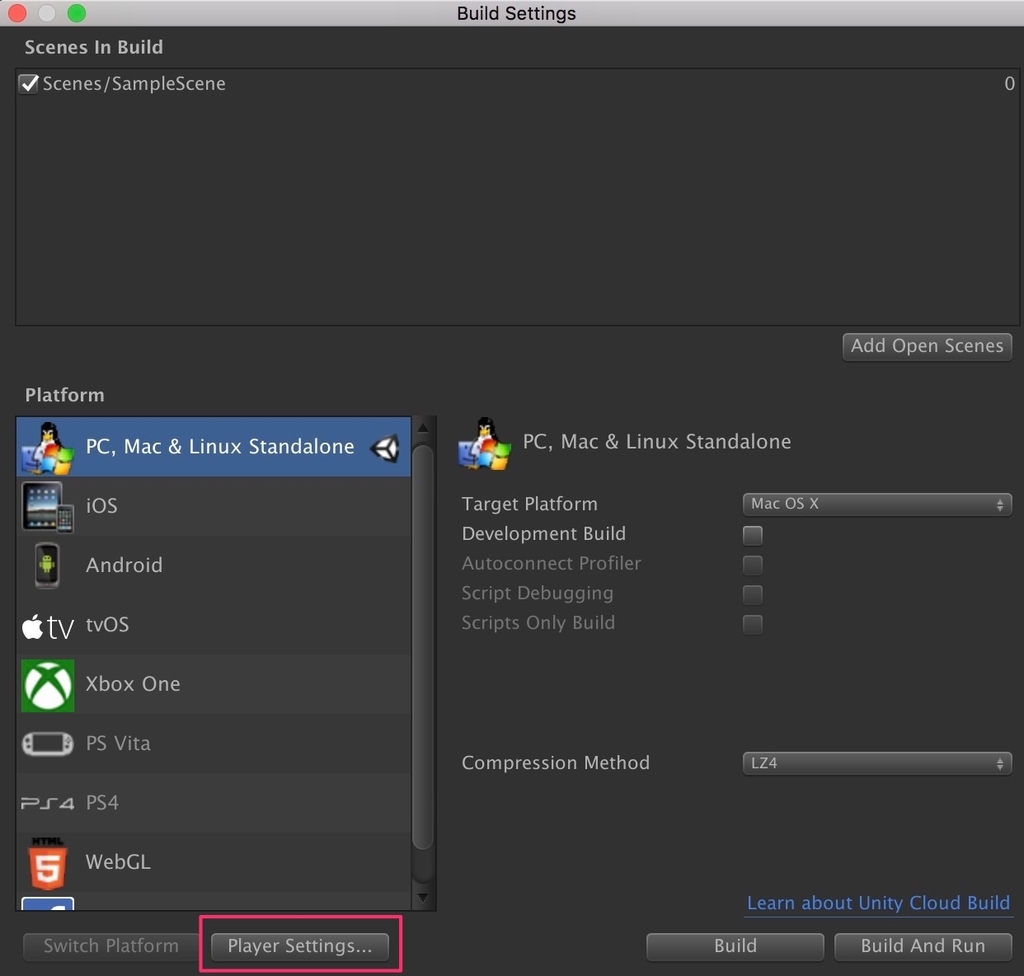Click the Apple tv logo icon
The image size is (1024, 976).
point(48,626)
